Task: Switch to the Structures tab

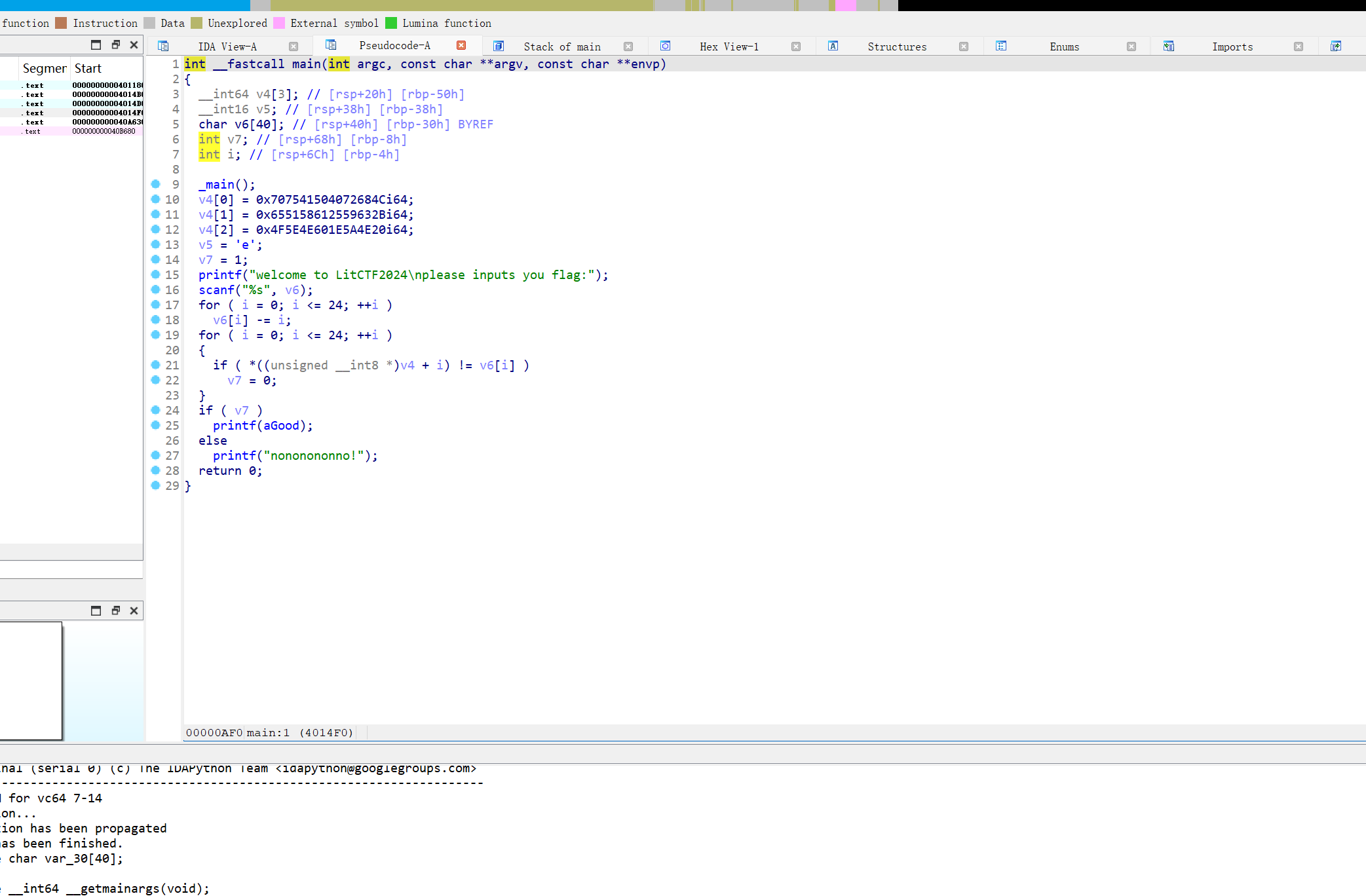Action: point(897,47)
